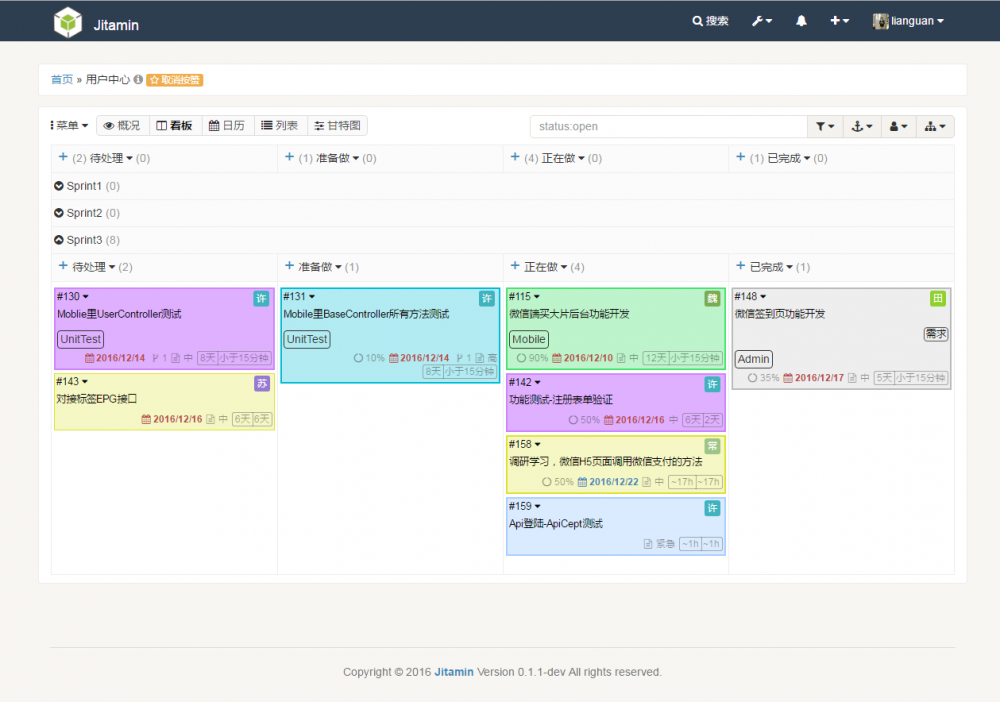Open the lianguan user menu
The image size is (1000, 702).
tap(908, 21)
